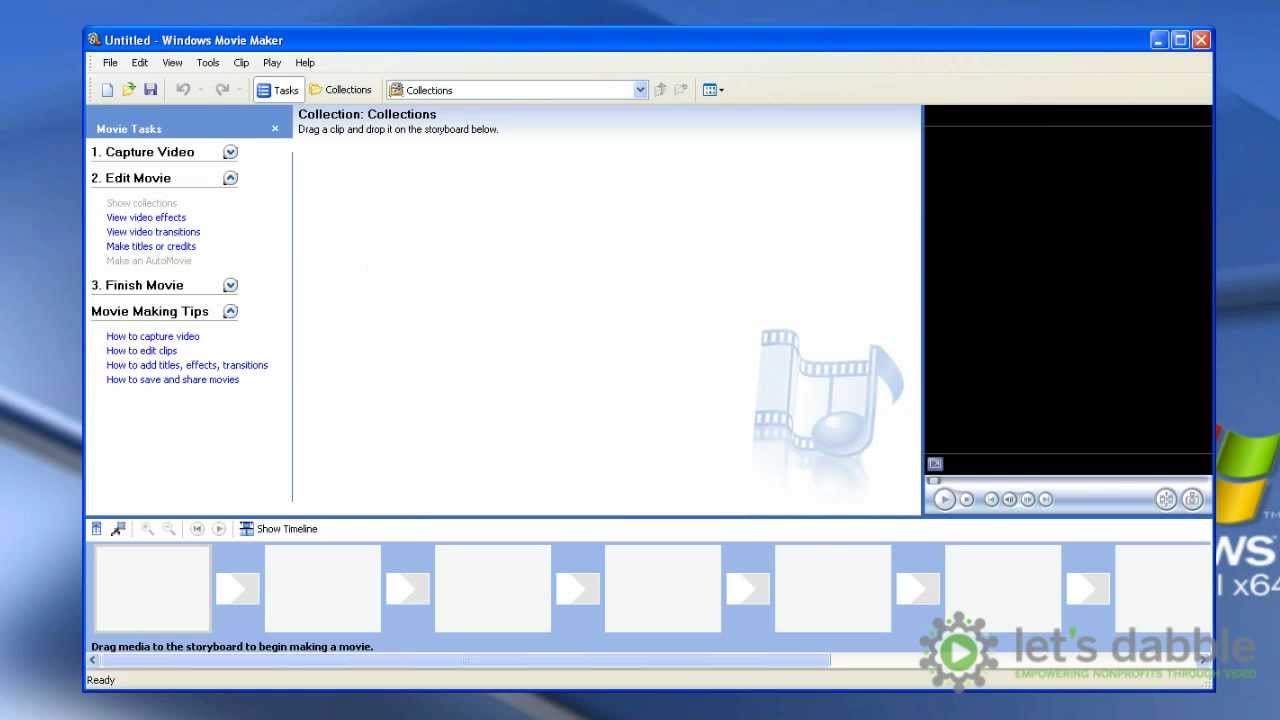1280x720 pixels.
Task: Select the first empty storyboard clip cell
Action: 152,588
